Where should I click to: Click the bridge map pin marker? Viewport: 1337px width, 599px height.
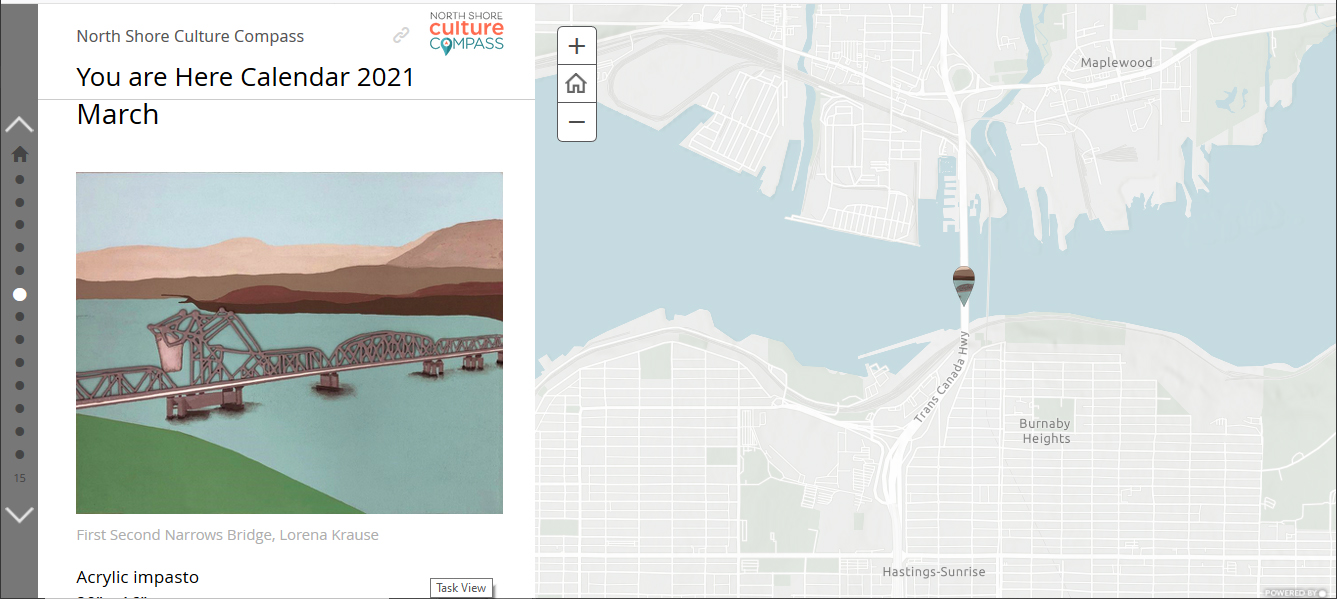pyautogui.click(x=963, y=286)
